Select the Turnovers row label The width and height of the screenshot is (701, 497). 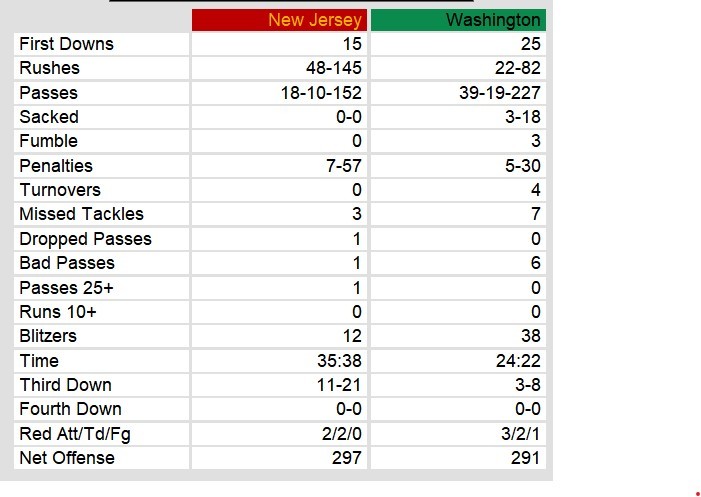[60, 190]
